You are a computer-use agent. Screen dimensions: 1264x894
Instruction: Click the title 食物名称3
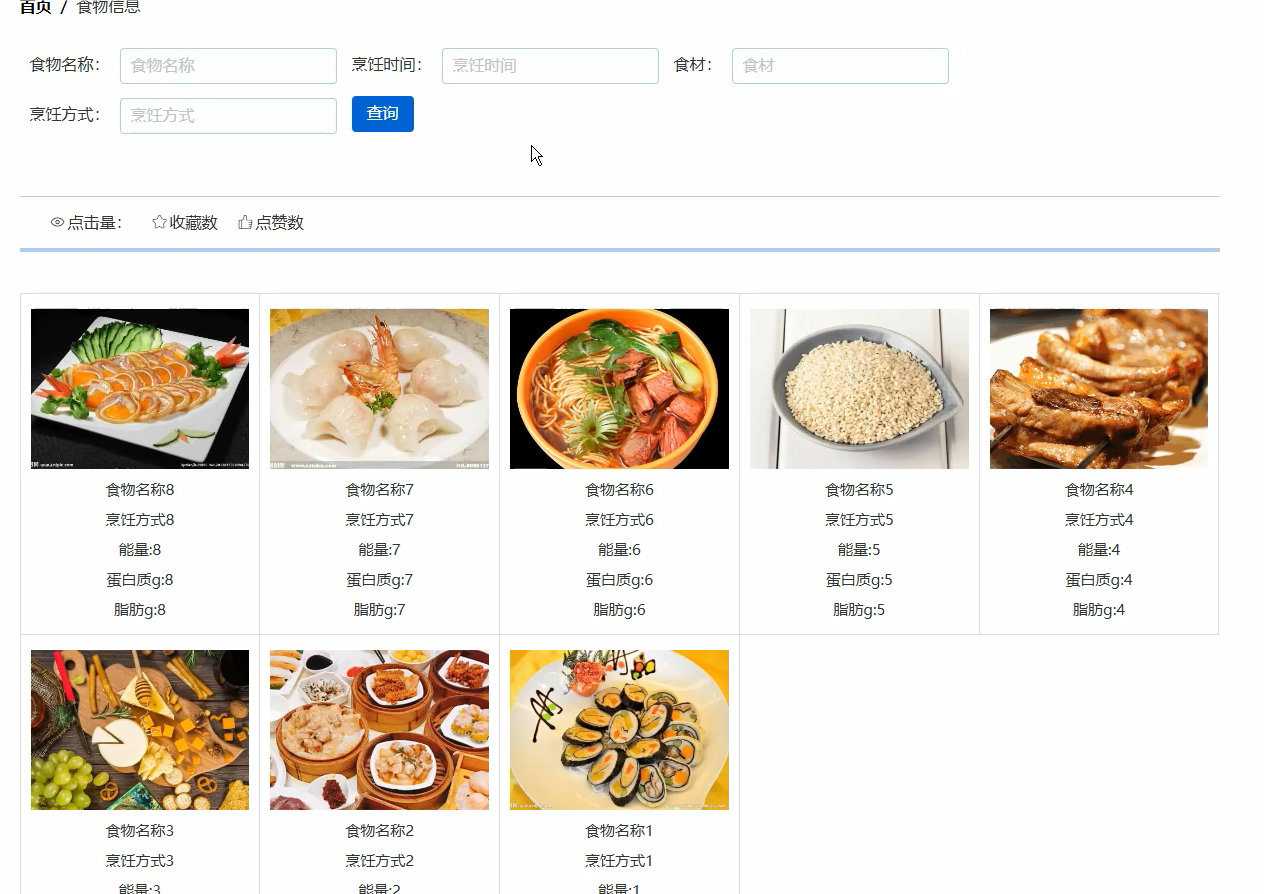(x=140, y=831)
